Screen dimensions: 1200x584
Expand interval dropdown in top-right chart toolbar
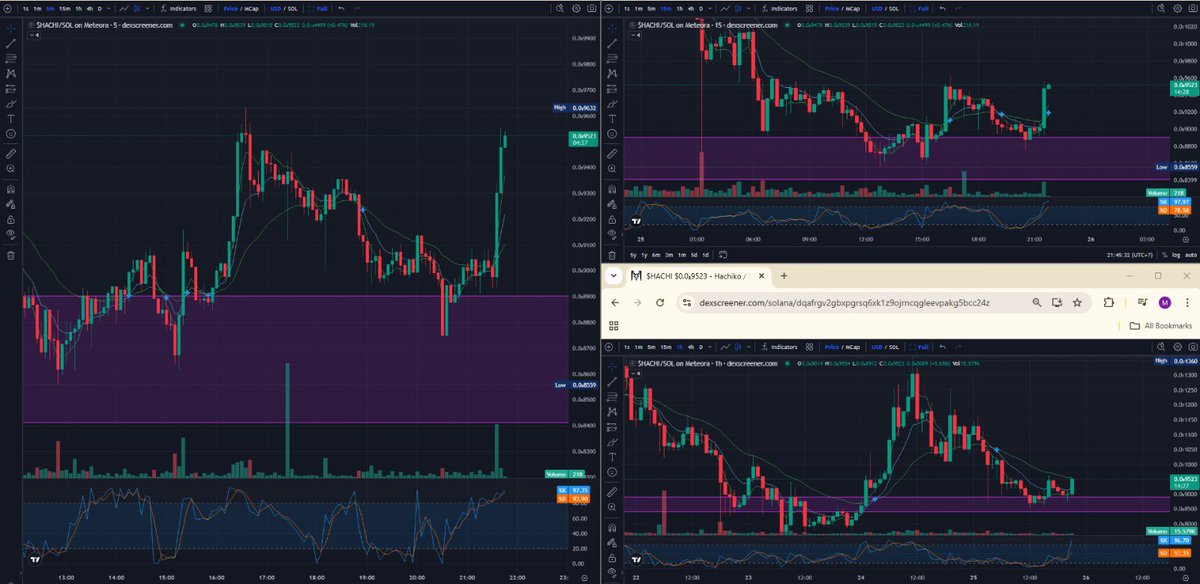pos(711,8)
